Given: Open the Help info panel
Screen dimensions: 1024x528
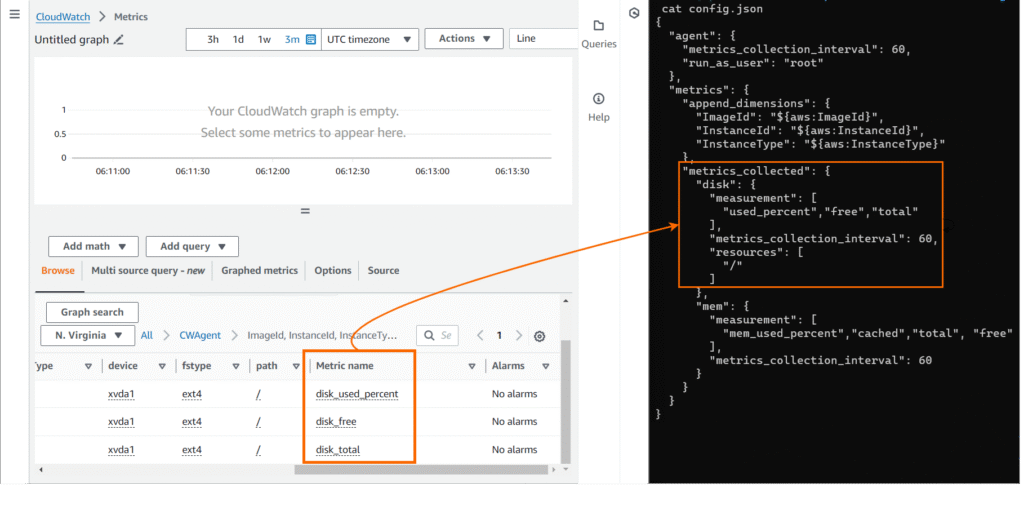Looking at the screenshot, I should coord(598,106).
